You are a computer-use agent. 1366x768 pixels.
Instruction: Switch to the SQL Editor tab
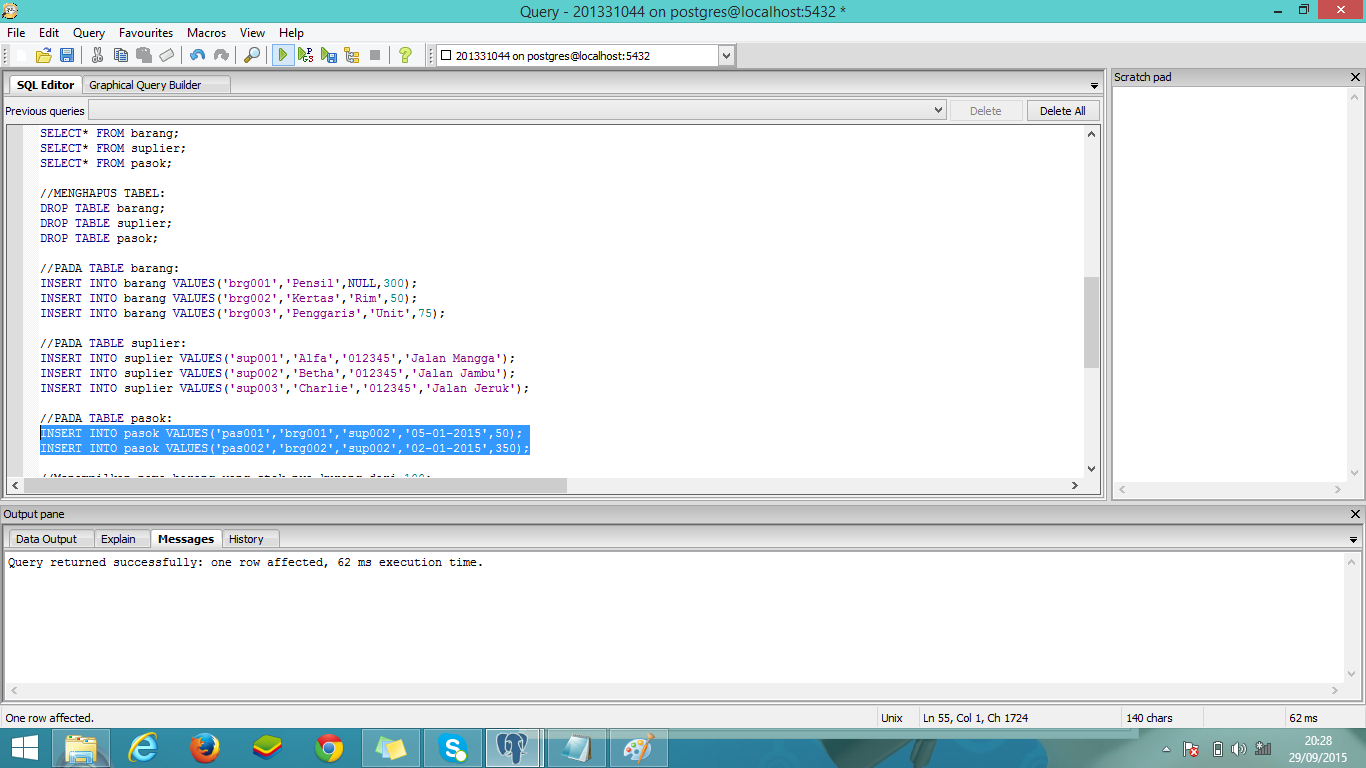(x=46, y=85)
